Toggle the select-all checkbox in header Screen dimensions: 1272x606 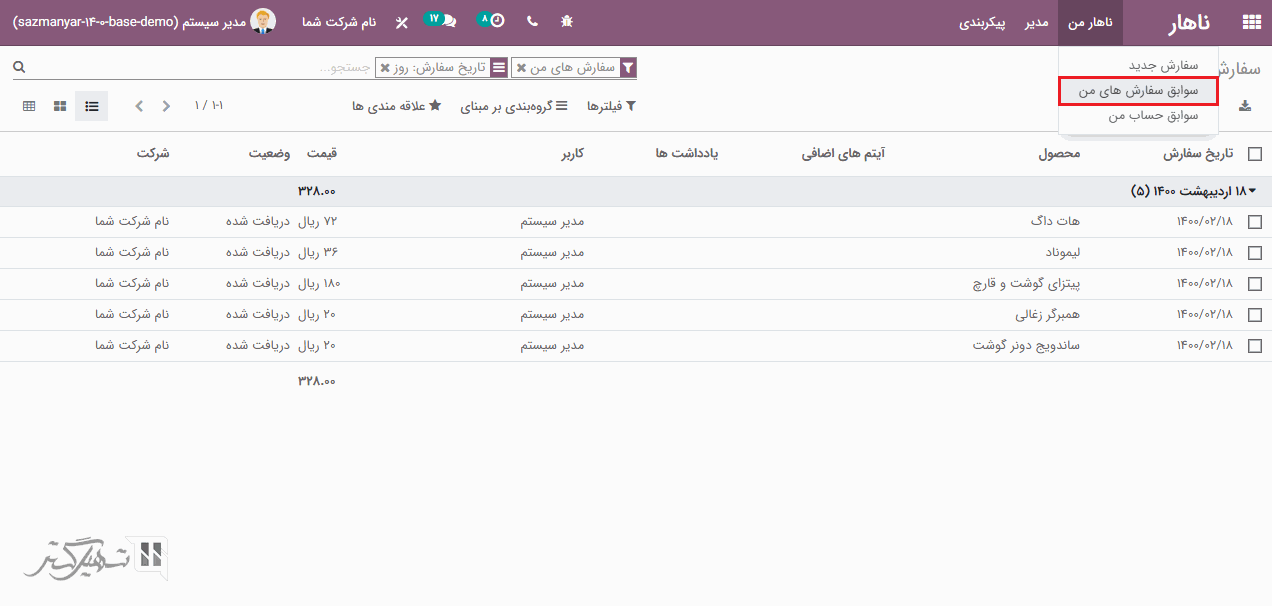pos(1254,154)
